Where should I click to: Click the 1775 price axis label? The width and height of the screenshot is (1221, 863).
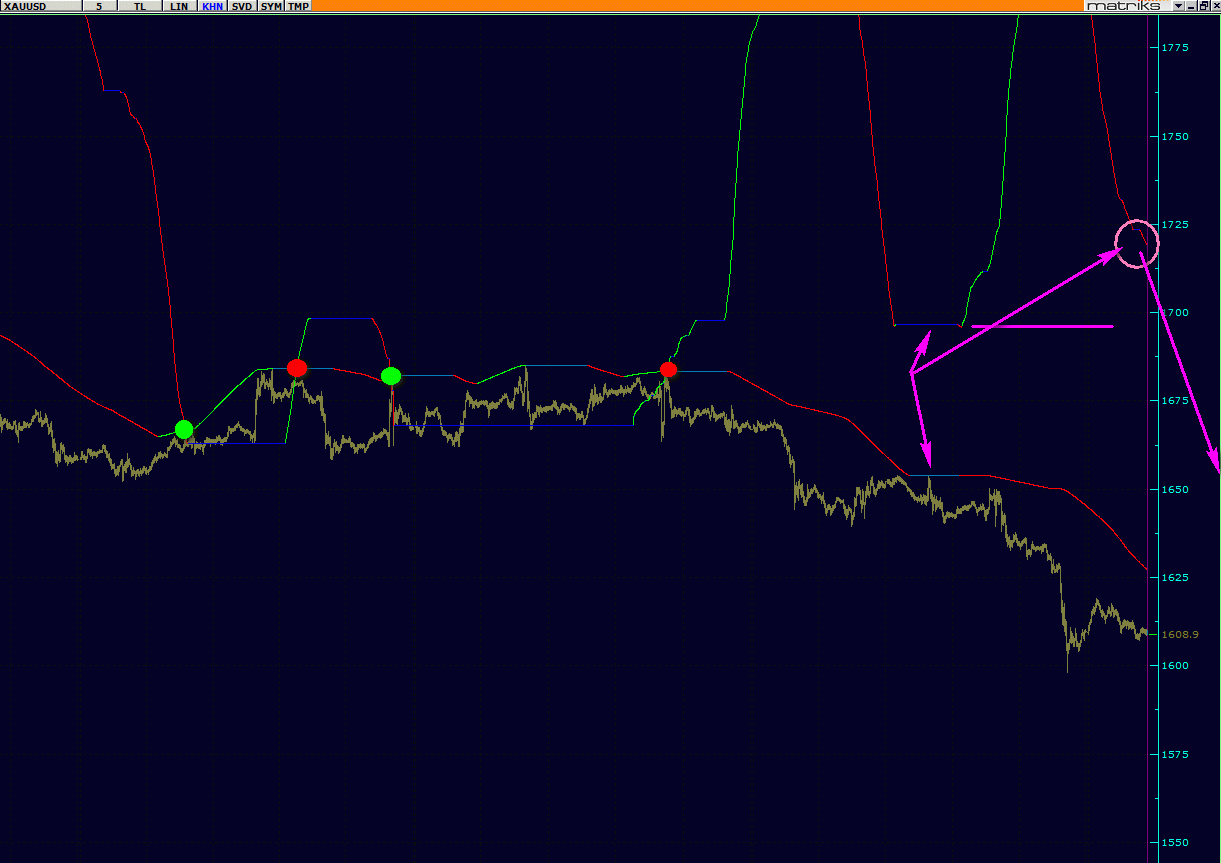(1175, 47)
